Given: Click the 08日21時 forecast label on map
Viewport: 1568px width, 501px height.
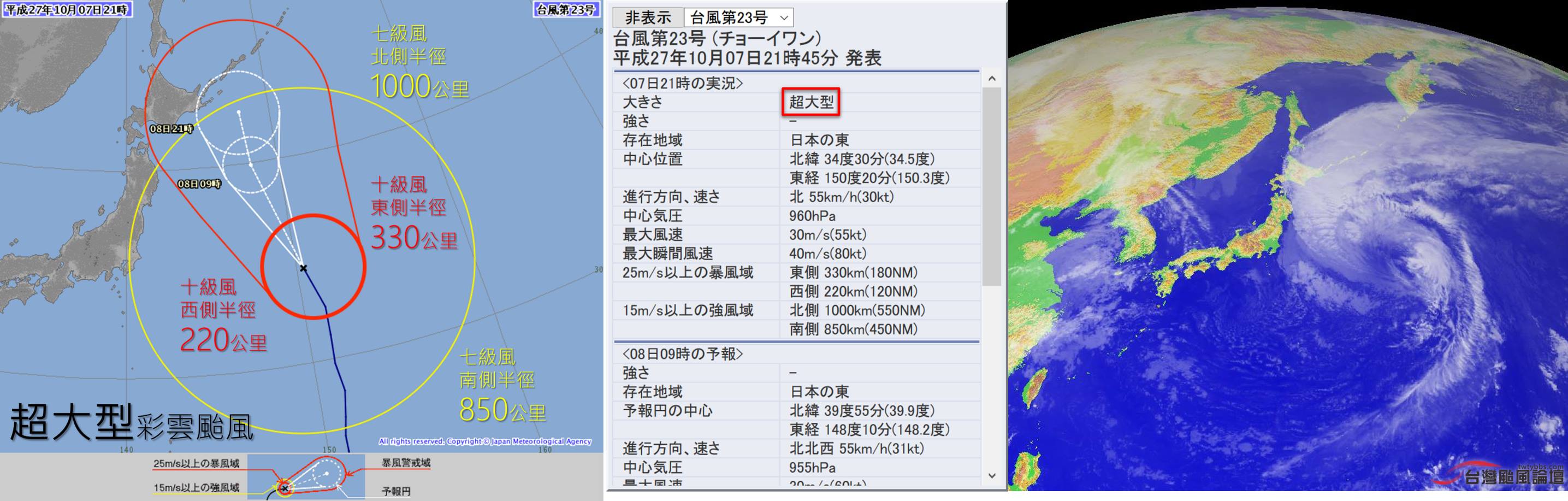Looking at the screenshot, I should (171, 129).
